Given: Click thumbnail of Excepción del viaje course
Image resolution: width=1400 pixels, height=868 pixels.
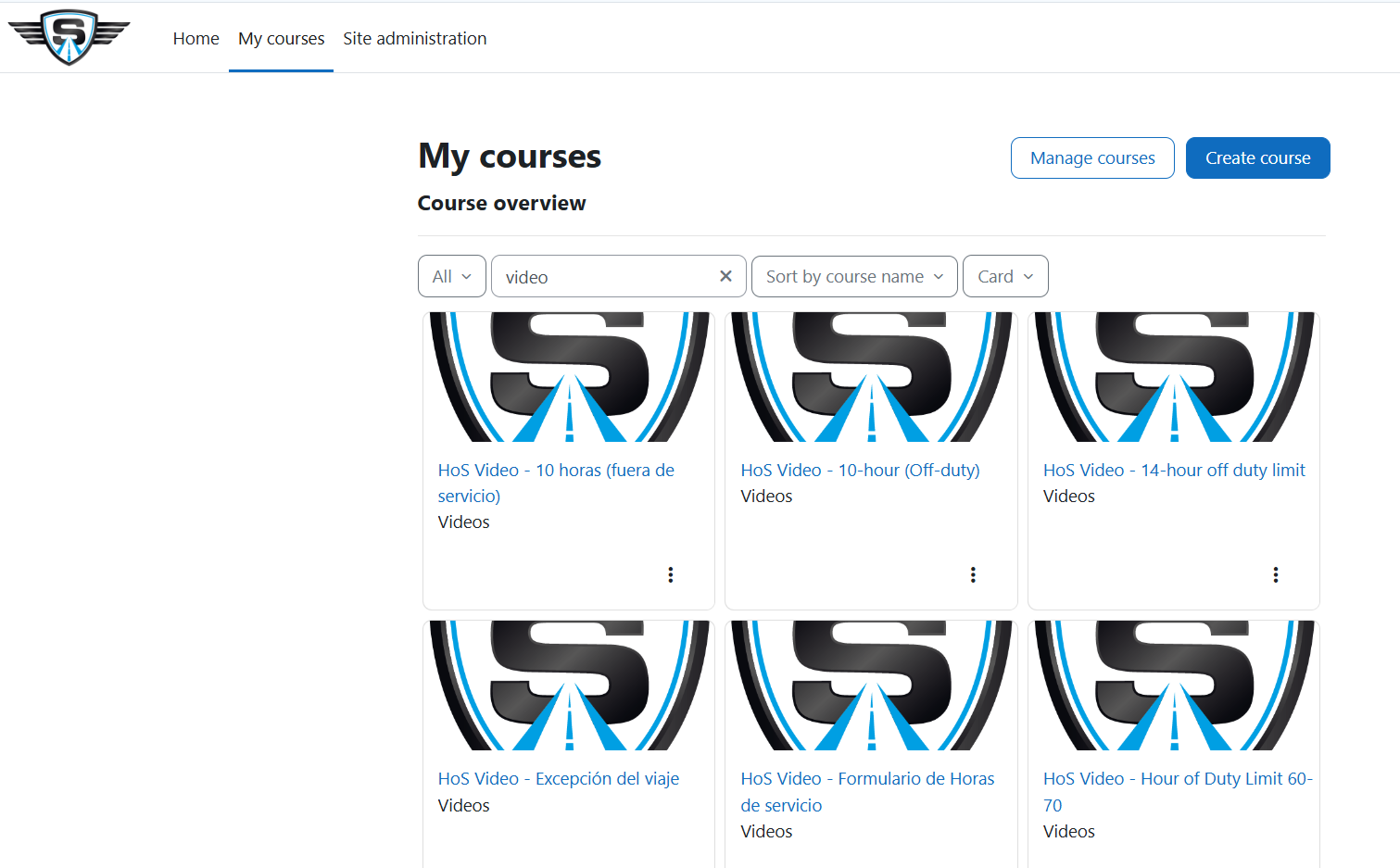Looking at the screenshot, I should tap(569, 686).
